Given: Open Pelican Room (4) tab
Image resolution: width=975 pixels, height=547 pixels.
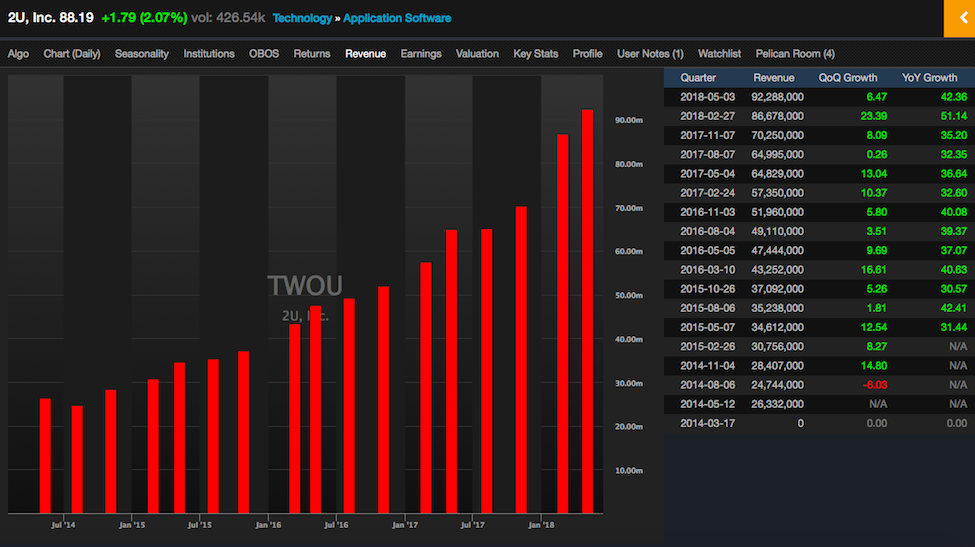Looking at the screenshot, I should [x=795, y=54].
